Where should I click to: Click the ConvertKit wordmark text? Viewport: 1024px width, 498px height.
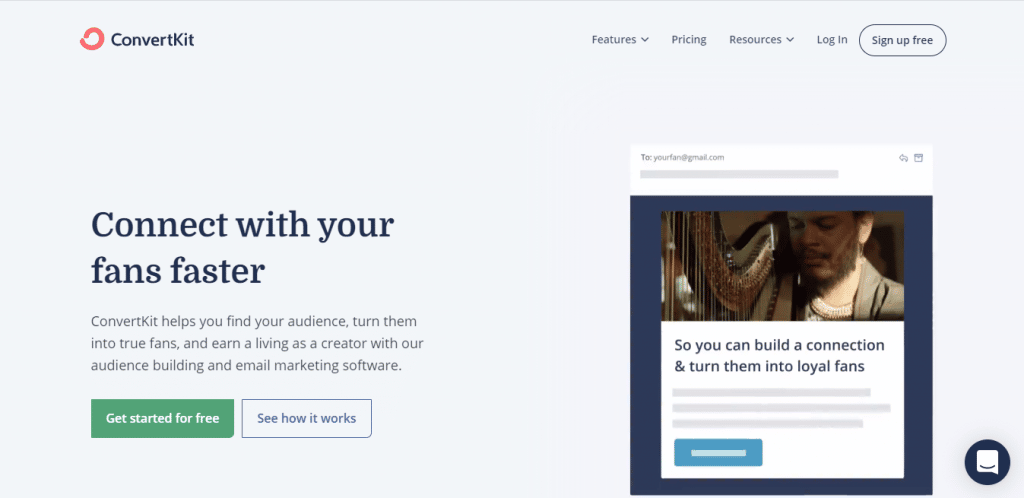pyautogui.click(x=152, y=40)
